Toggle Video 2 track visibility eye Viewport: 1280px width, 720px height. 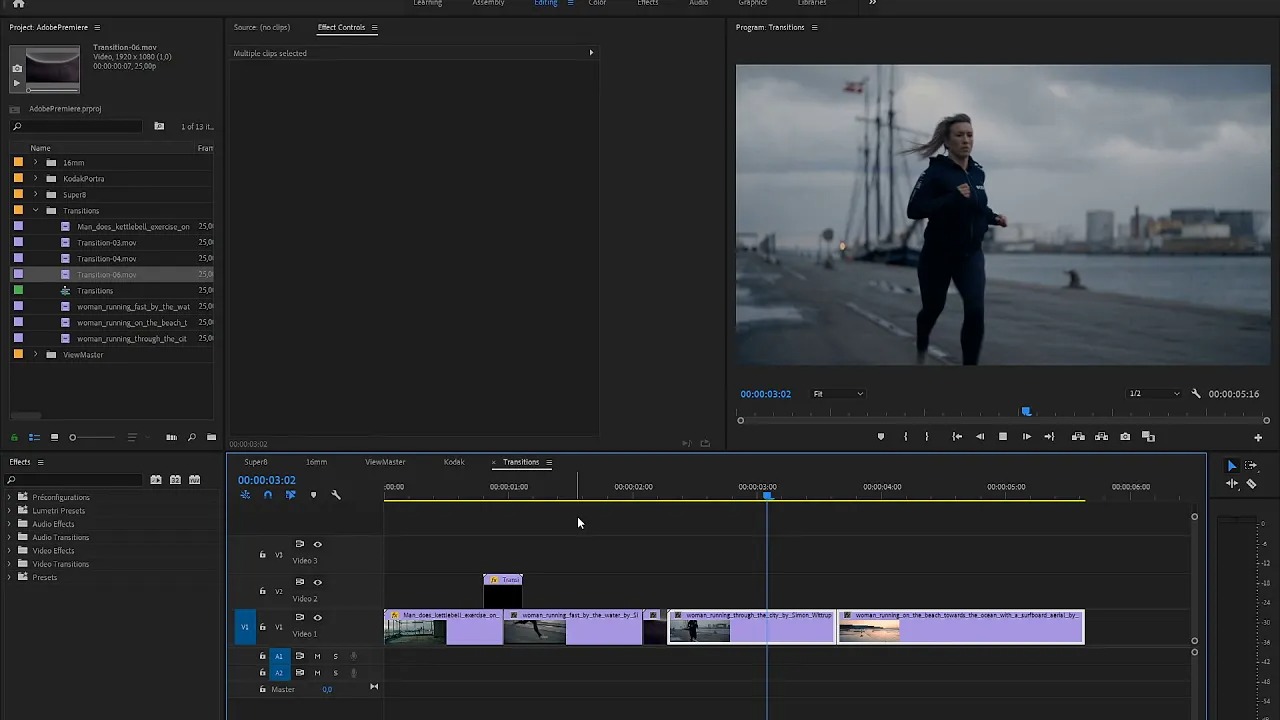tap(318, 582)
